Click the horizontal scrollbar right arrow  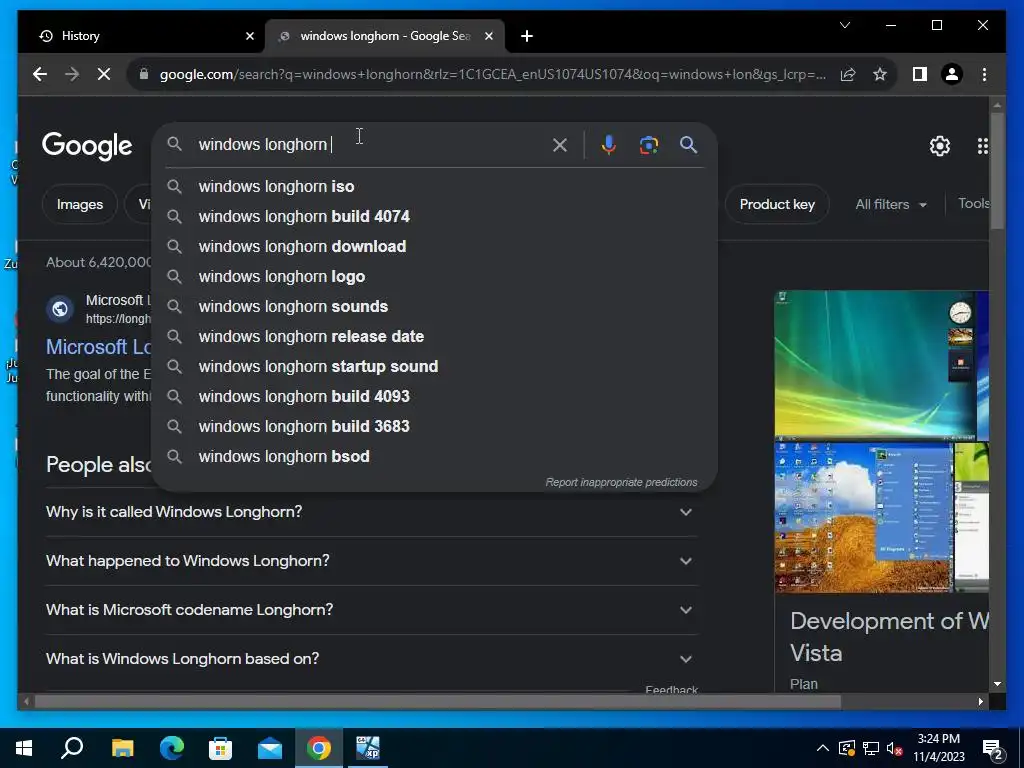coord(980,701)
